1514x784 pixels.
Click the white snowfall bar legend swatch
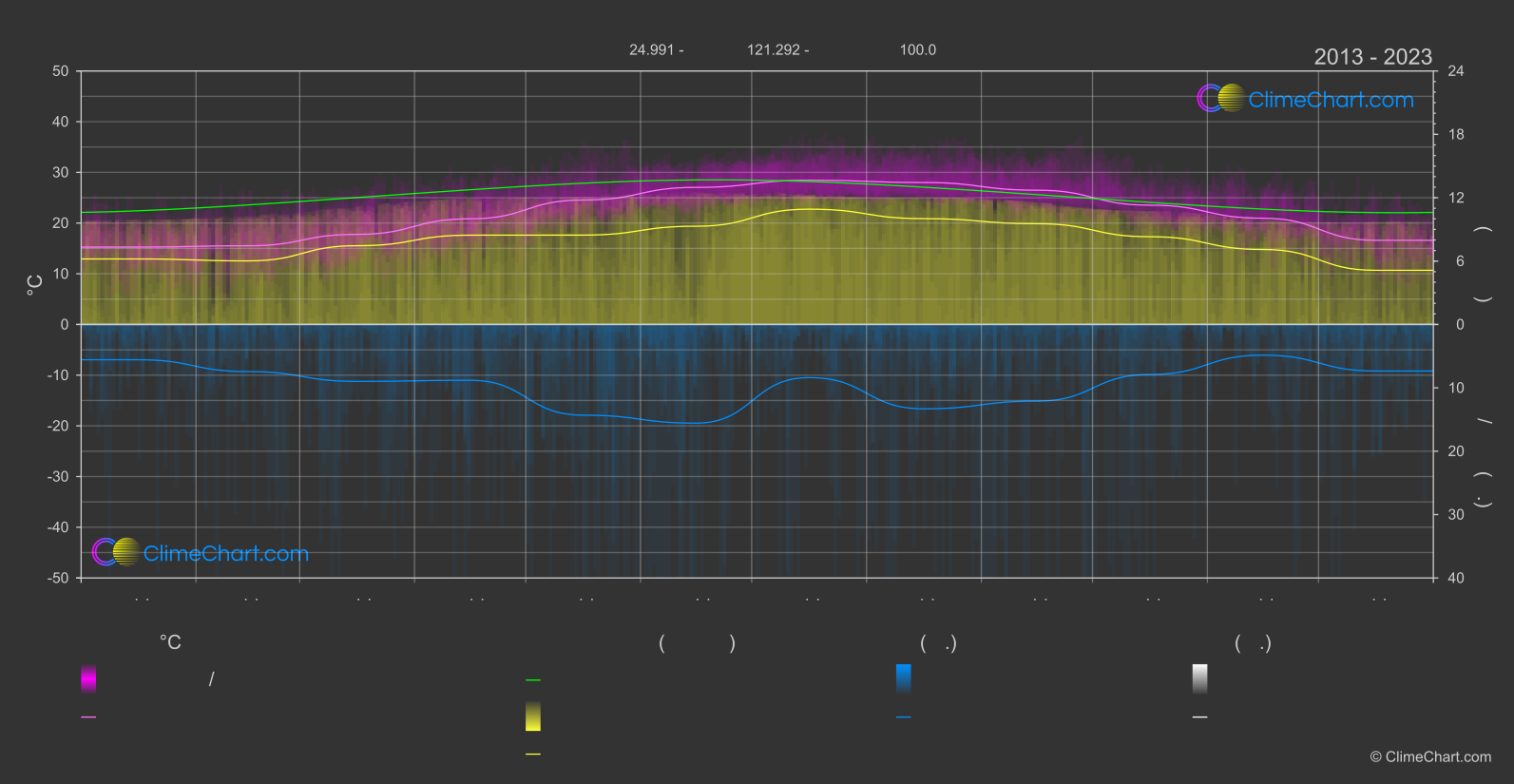(1200, 679)
